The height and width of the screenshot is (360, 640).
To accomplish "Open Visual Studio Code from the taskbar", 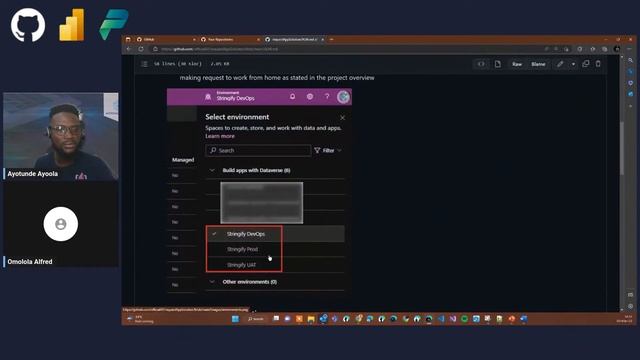I will click(441, 319).
